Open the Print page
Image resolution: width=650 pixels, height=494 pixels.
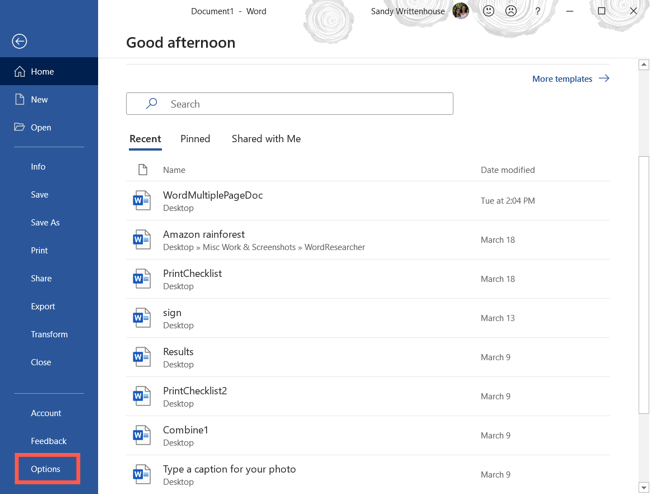[x=39, y=250]
